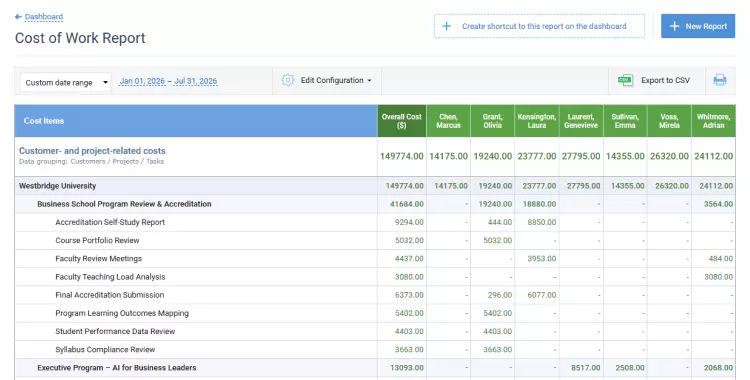Click the 3953.00 Kensington cost cell

541,258
